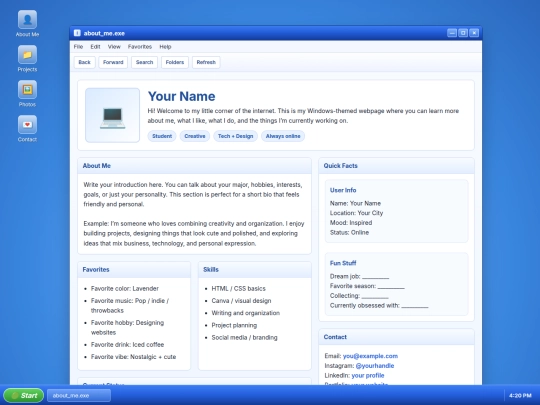Select about_me.exe taskbar entry

(79, 395)
